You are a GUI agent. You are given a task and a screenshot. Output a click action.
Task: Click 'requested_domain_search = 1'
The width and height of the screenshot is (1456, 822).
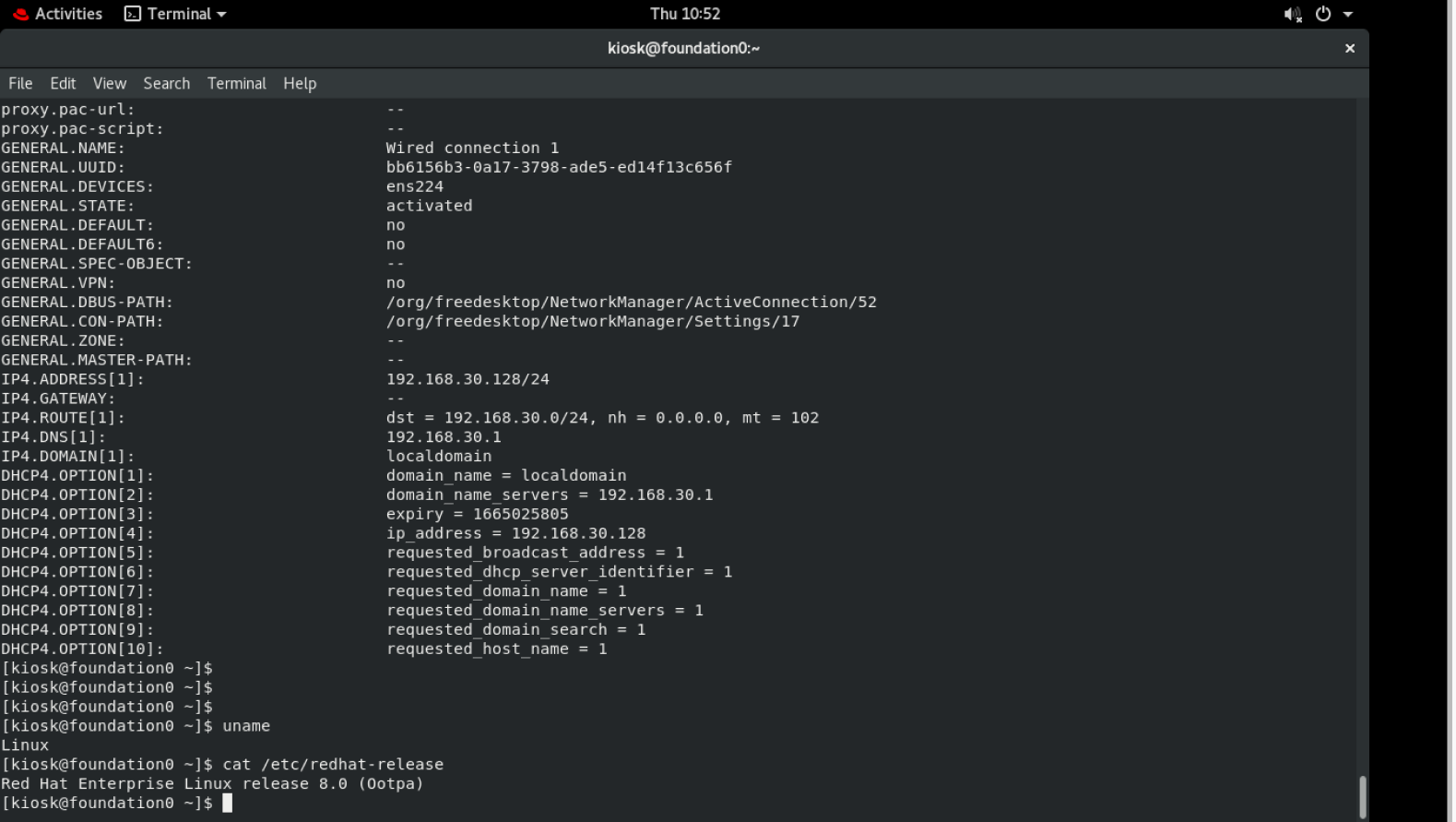[515, 630]
